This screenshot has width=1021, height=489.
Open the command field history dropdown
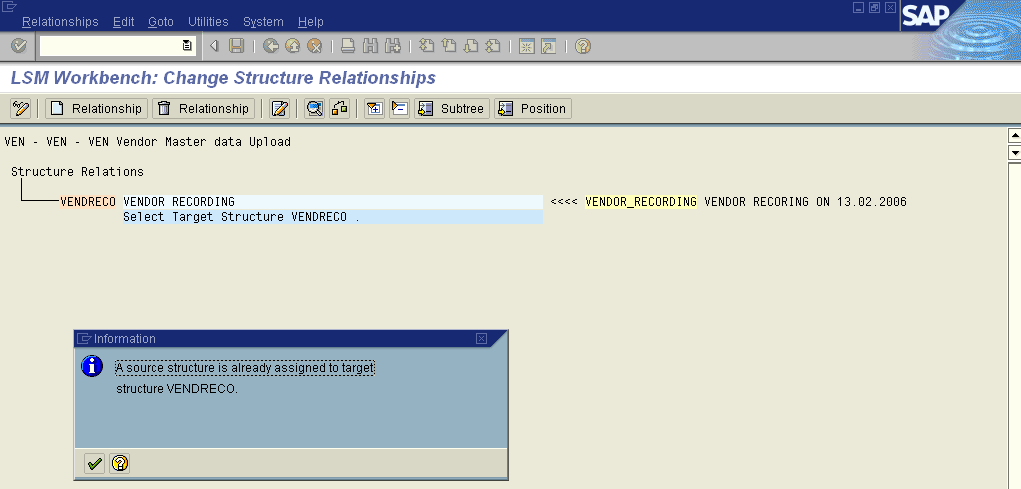[x=187, y=46]
